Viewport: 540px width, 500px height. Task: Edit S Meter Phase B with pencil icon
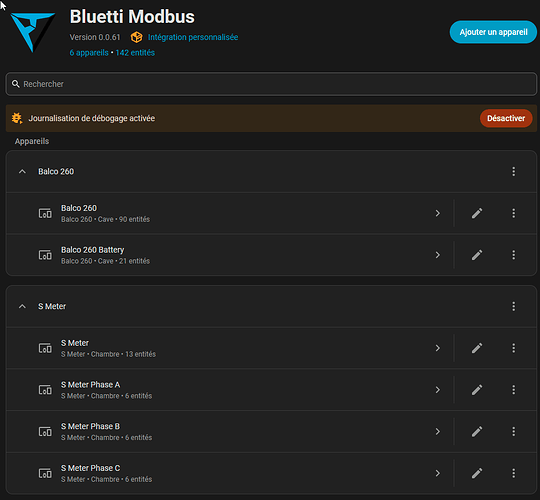(477, 431)
